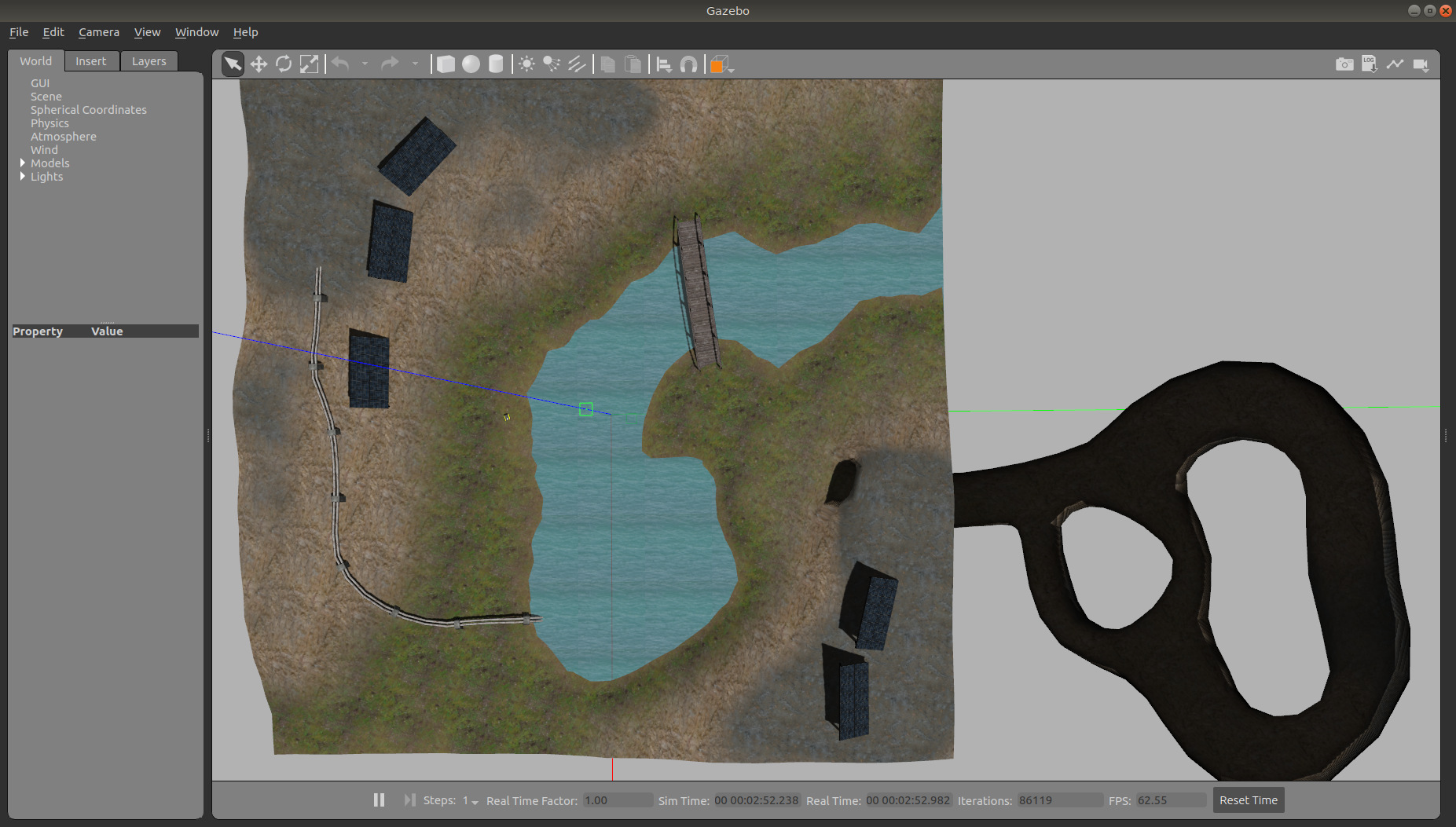Screen dimensions: 1456x827
Task: Open the plot window icon
Action: click(x=1395, y=64)
